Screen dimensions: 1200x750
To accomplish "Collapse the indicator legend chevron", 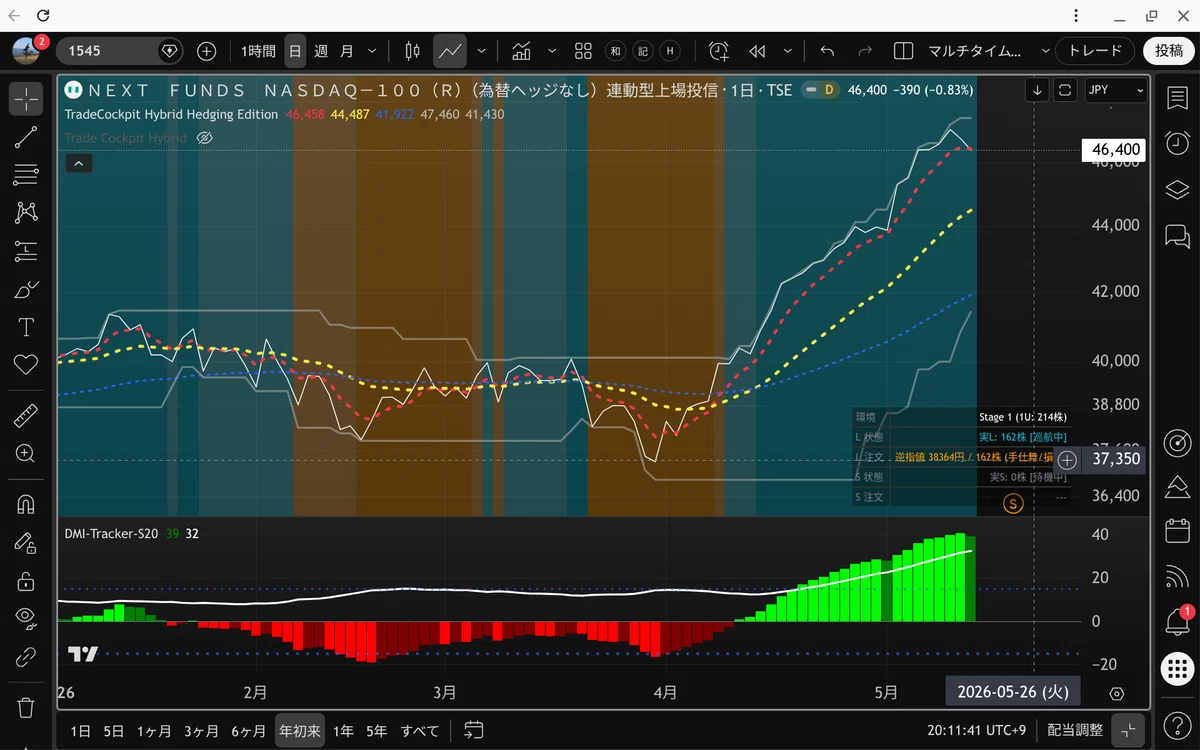I will [79, 163].
